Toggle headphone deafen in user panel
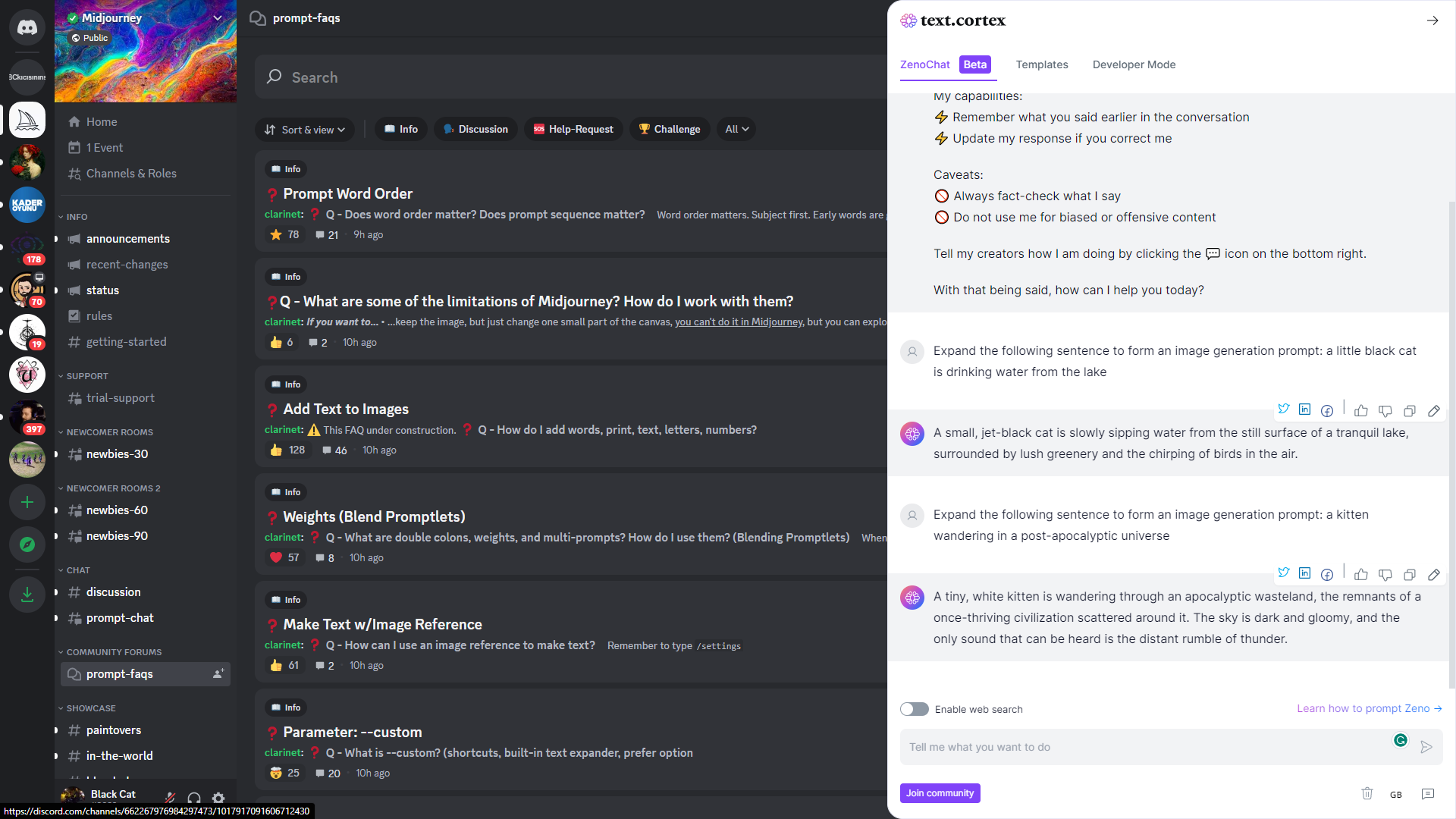 [x=194, y=798]
